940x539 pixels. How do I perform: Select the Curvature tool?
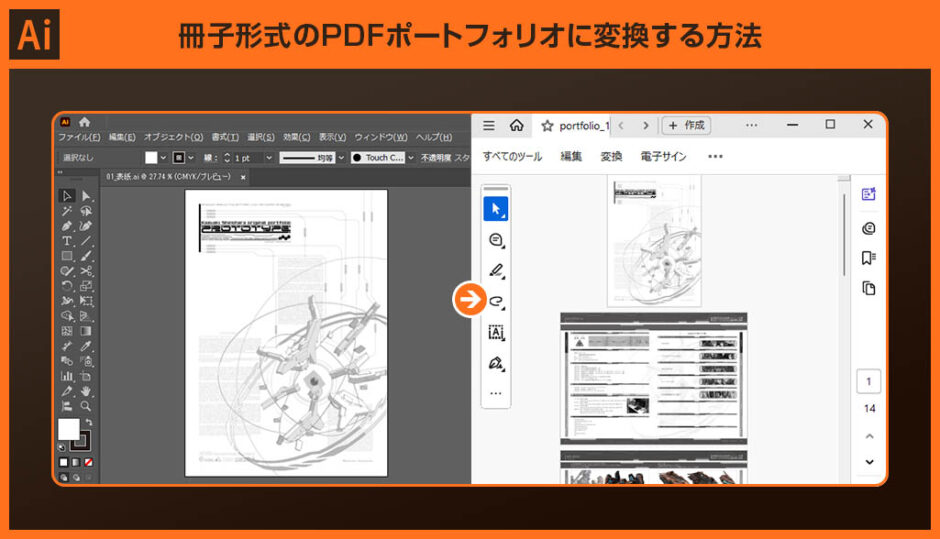(86, 226)
